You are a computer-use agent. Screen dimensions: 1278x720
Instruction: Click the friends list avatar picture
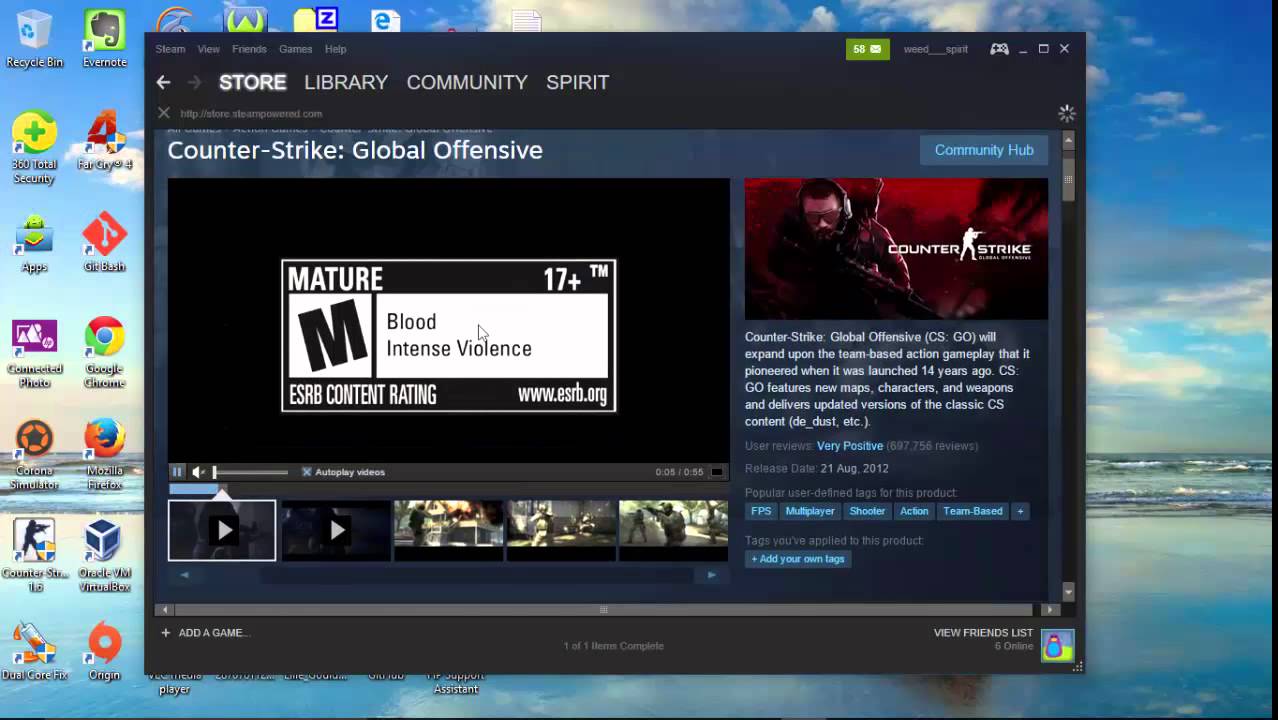pyautogui.click(x=1057, y=645)
